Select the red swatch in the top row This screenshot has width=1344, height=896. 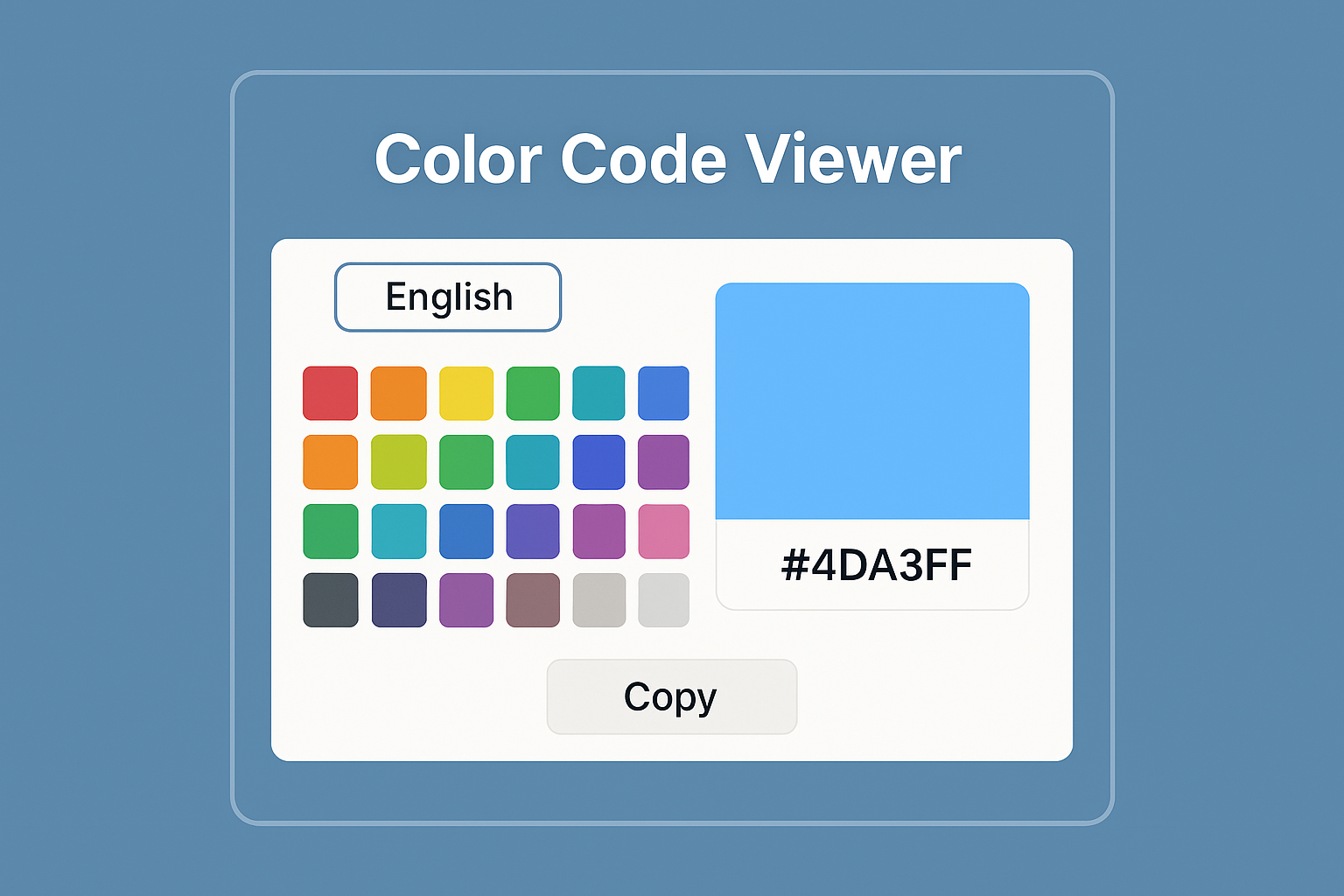click(x=330, y=393)
